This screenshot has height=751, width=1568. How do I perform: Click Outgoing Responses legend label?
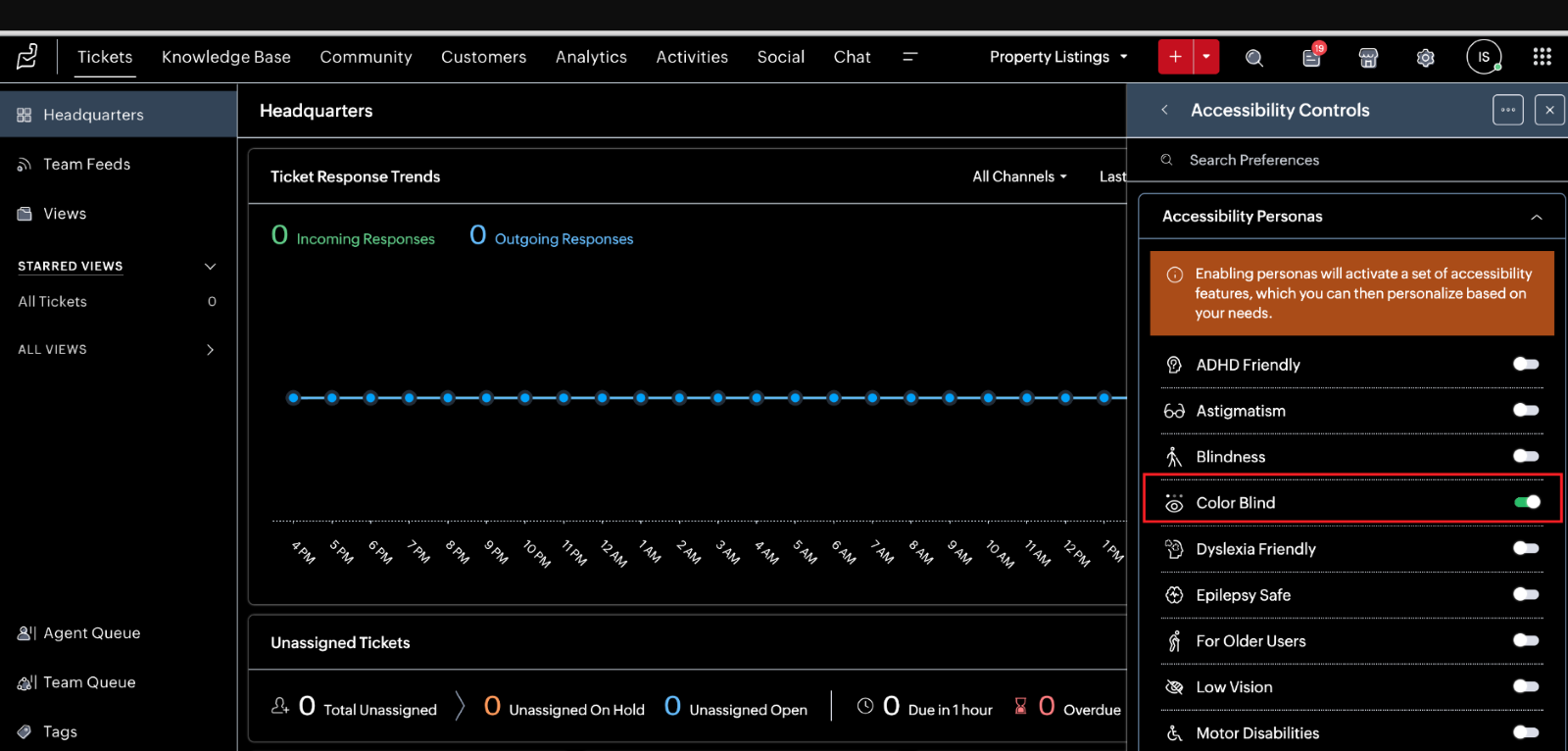tap(563, 239)
